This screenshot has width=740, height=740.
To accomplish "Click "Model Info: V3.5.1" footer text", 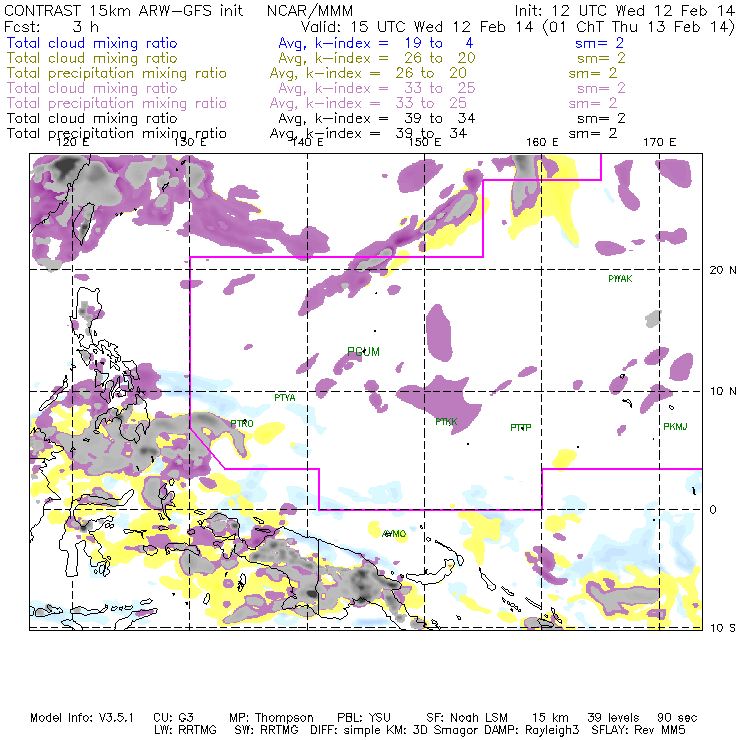I will pyautogui.click(x=82, y=718).
